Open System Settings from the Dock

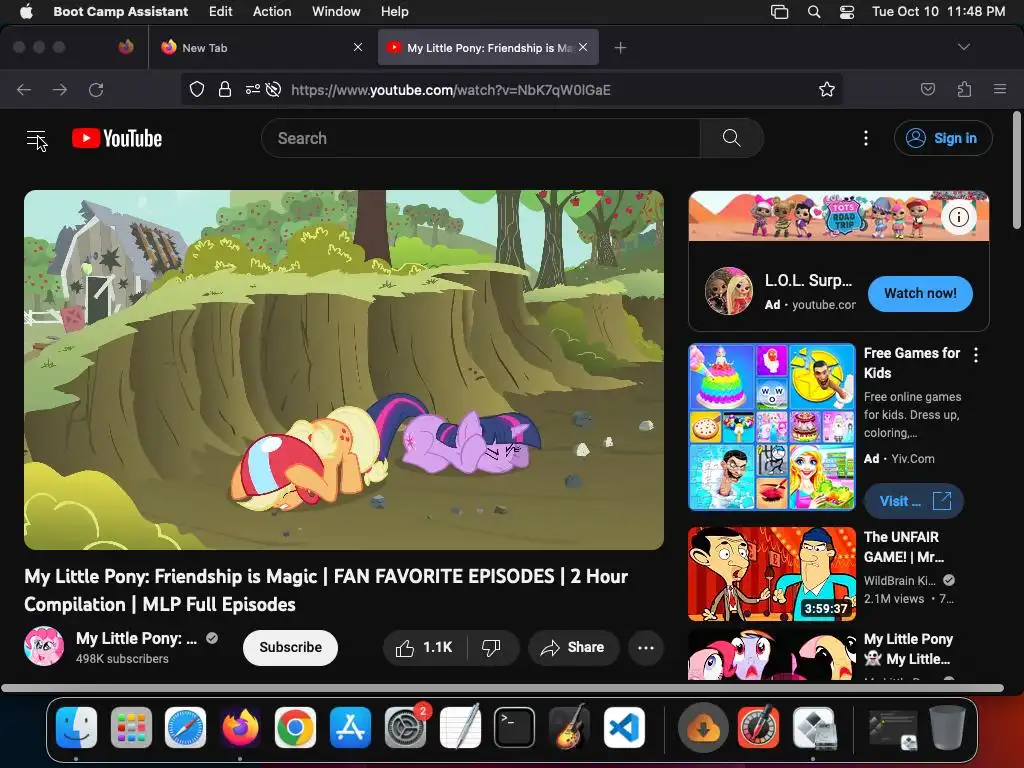(x=405, y=727)
